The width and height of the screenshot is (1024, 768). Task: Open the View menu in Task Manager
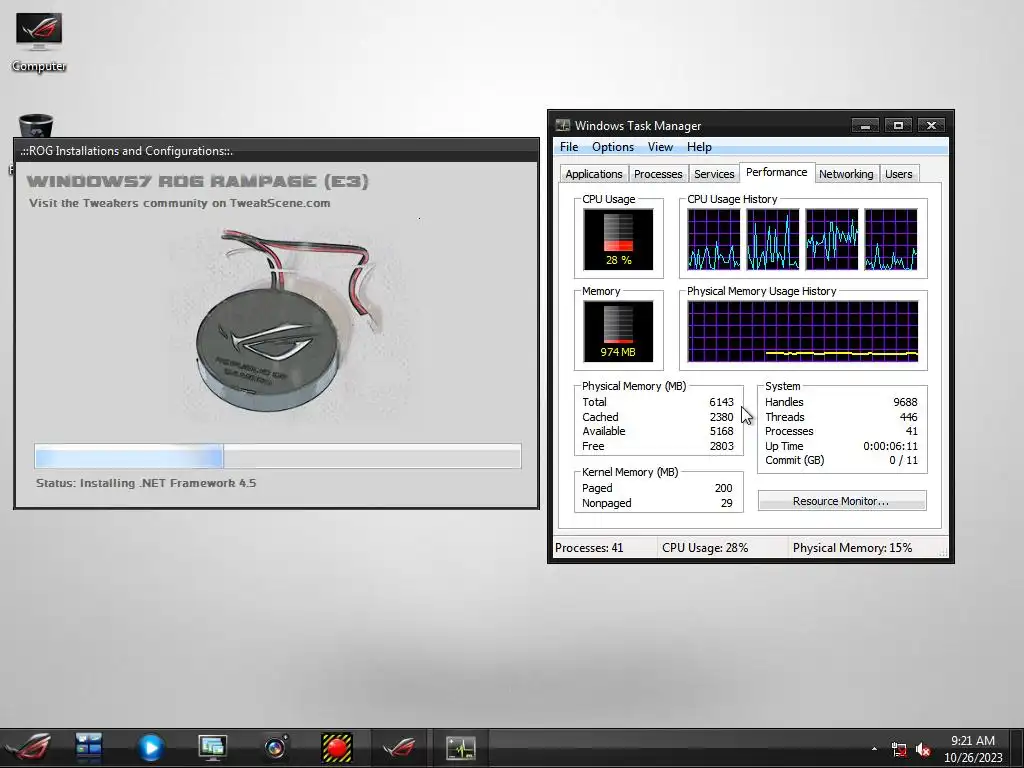(x=660, y=147)
